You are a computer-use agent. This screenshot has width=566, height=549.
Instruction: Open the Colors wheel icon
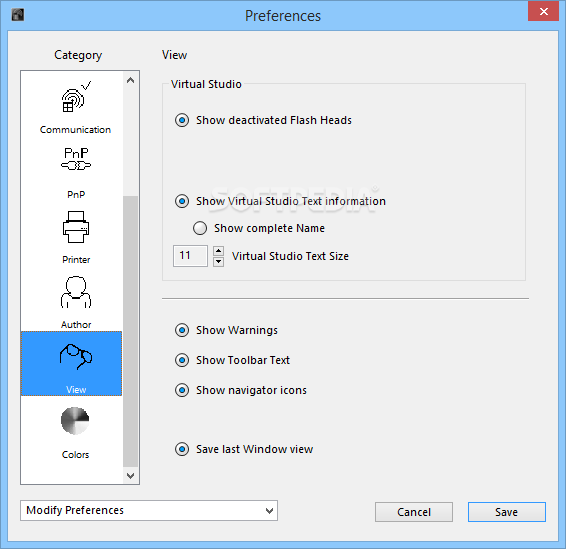point(75,421)
